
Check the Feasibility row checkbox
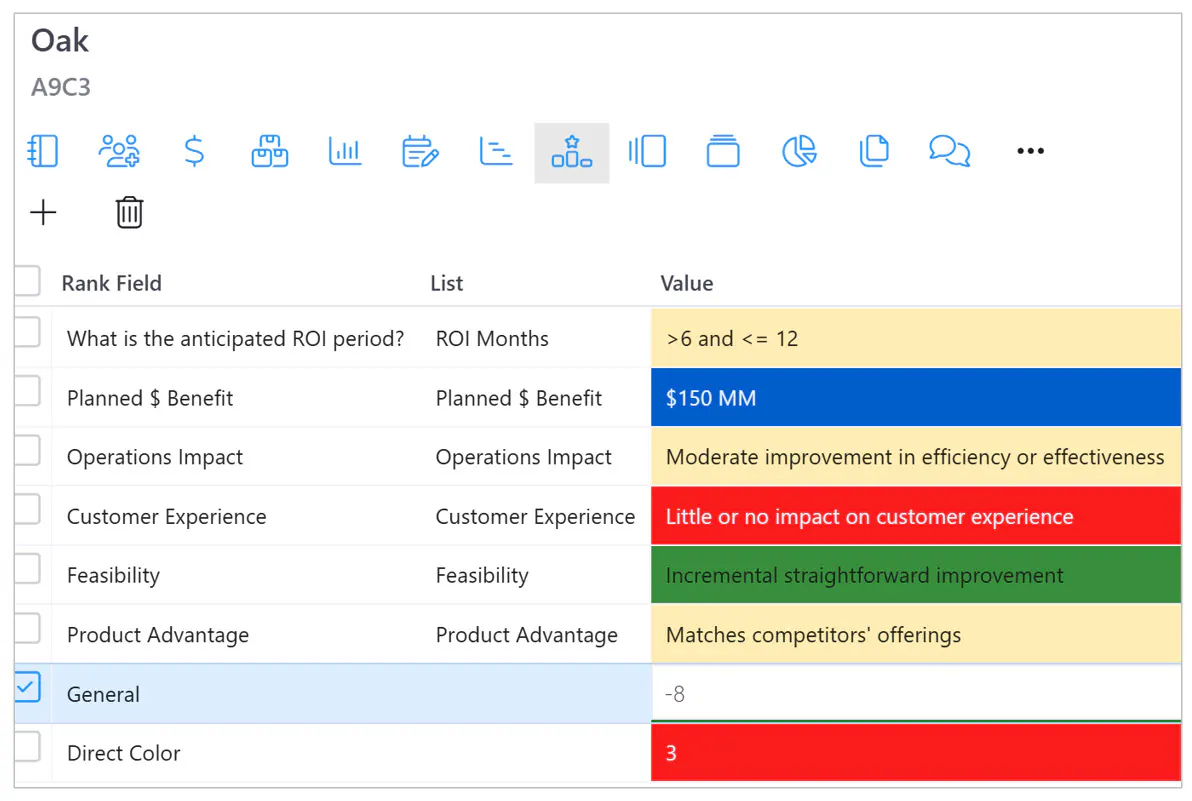[27, 568]
